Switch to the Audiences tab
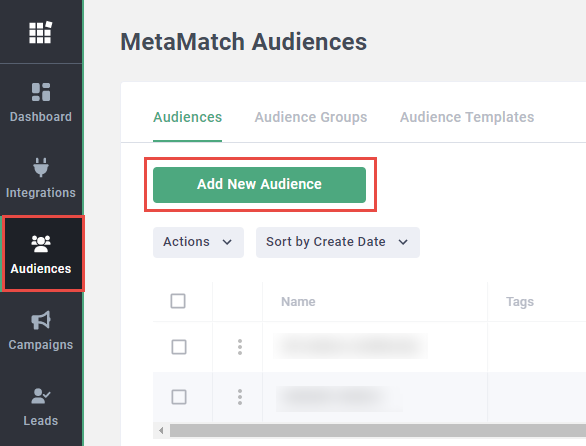This screenshot has width=586, height=446. coord(187,117)
